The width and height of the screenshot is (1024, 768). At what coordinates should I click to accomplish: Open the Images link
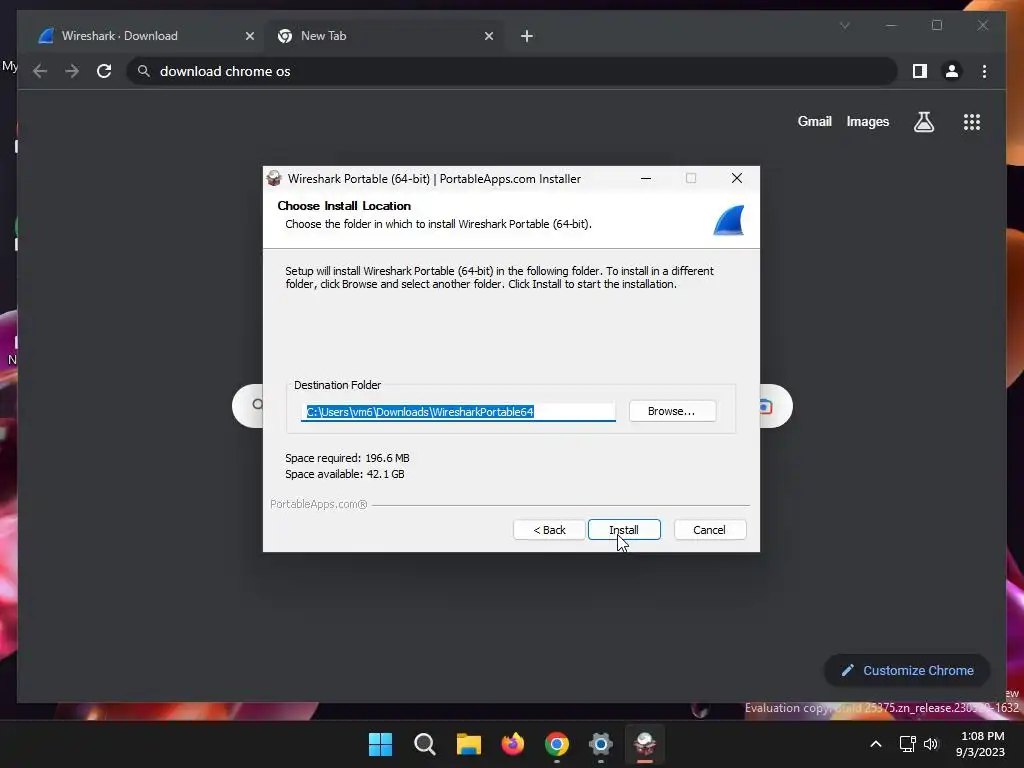click(x=867, y=121)
